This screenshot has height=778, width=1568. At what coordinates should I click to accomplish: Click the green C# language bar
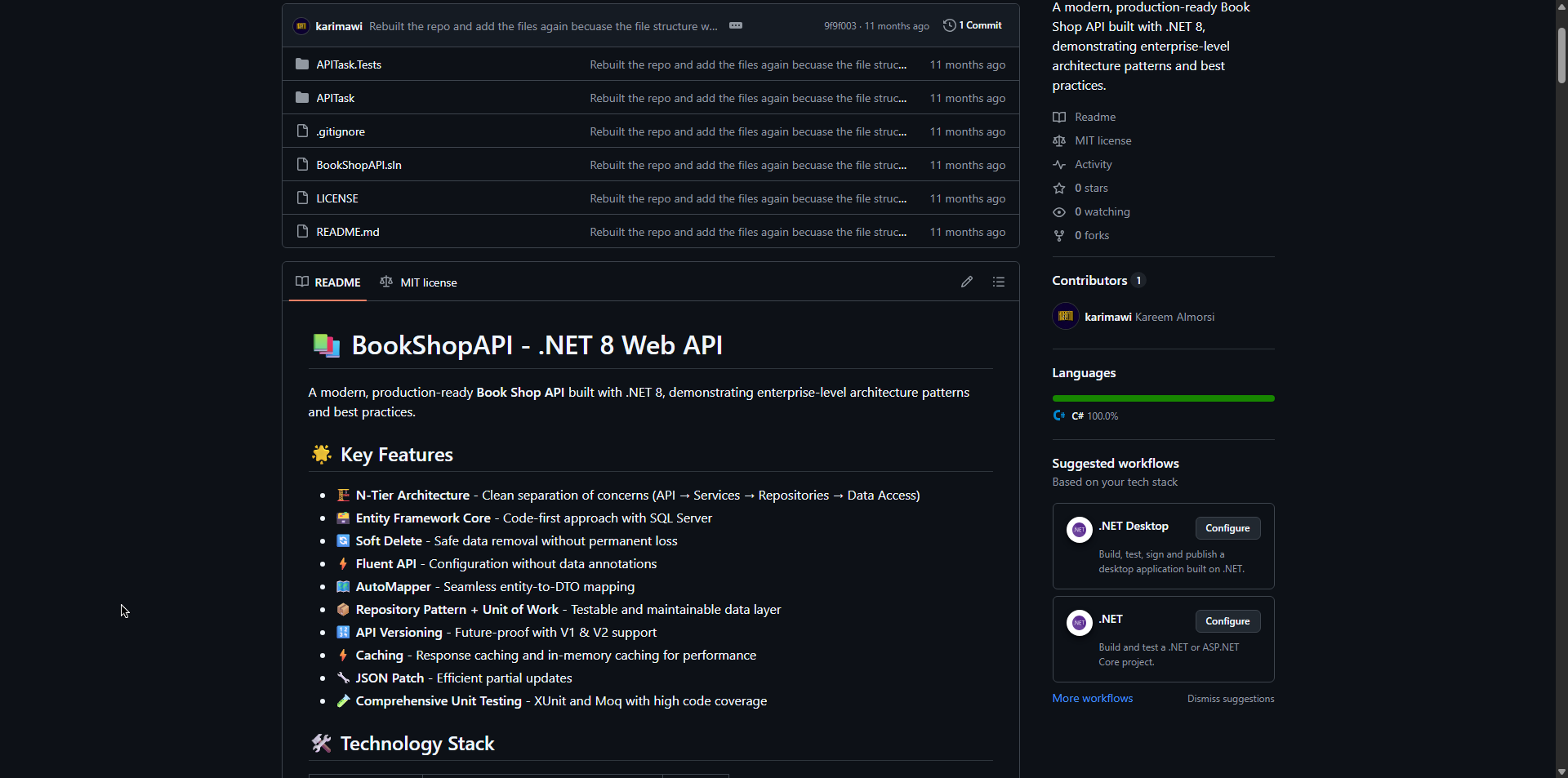(1163, 398)
